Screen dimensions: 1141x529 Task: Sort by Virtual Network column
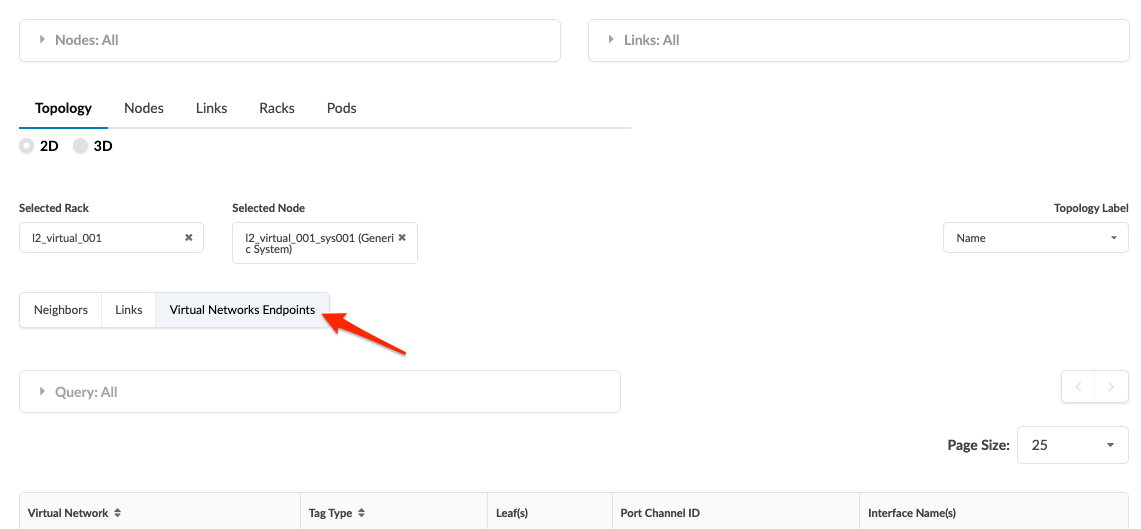117,513
